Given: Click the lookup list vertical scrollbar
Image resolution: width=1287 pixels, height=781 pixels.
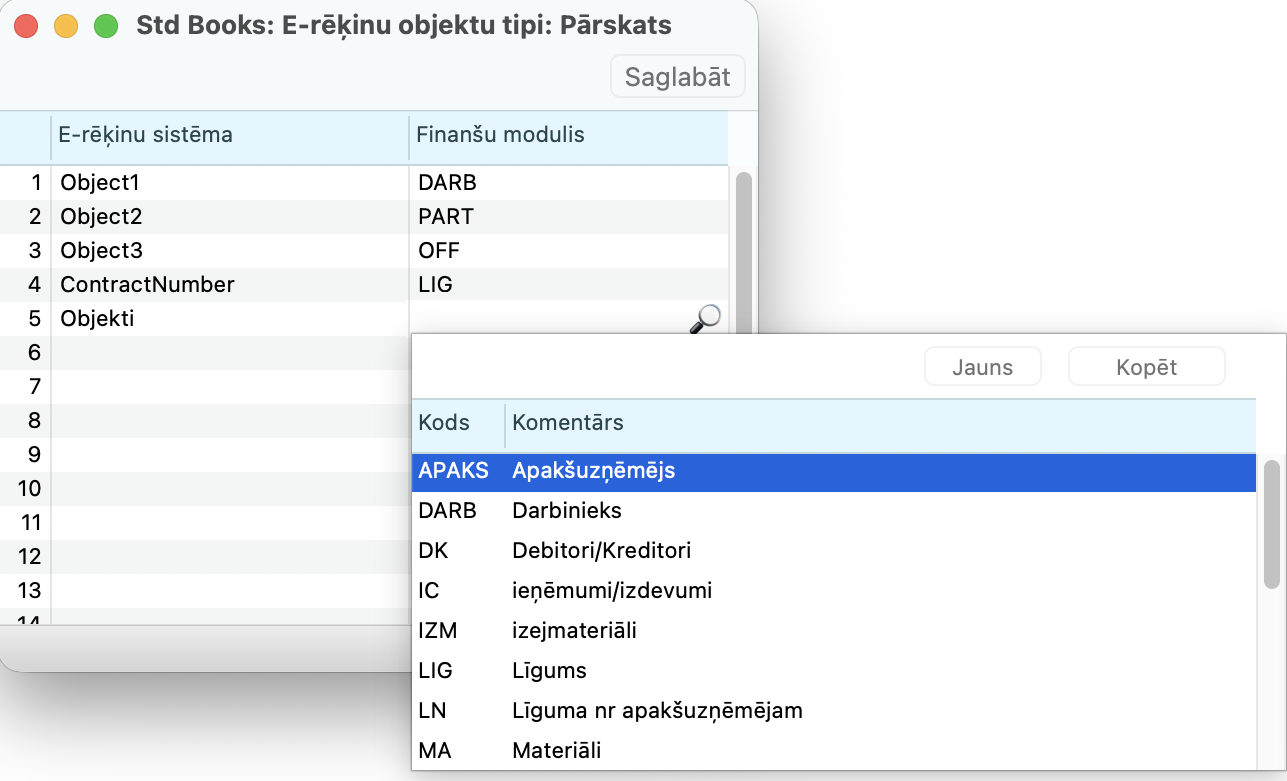Looking at the screenshot, I should (1271, 524).
